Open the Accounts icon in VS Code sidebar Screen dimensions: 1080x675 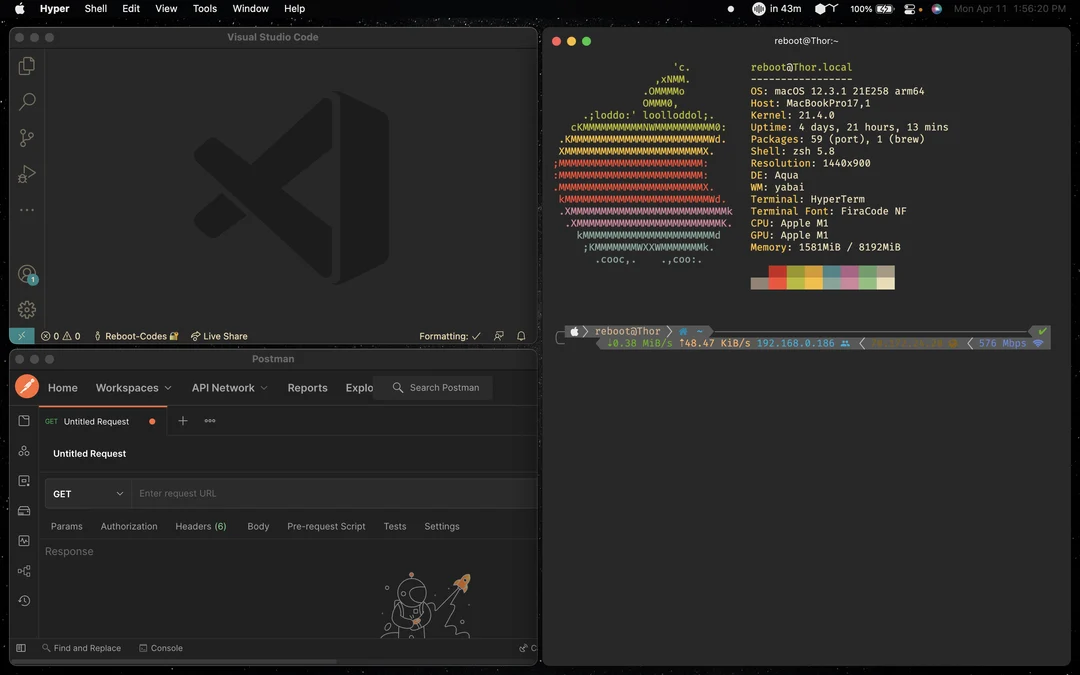coord(26,272)
